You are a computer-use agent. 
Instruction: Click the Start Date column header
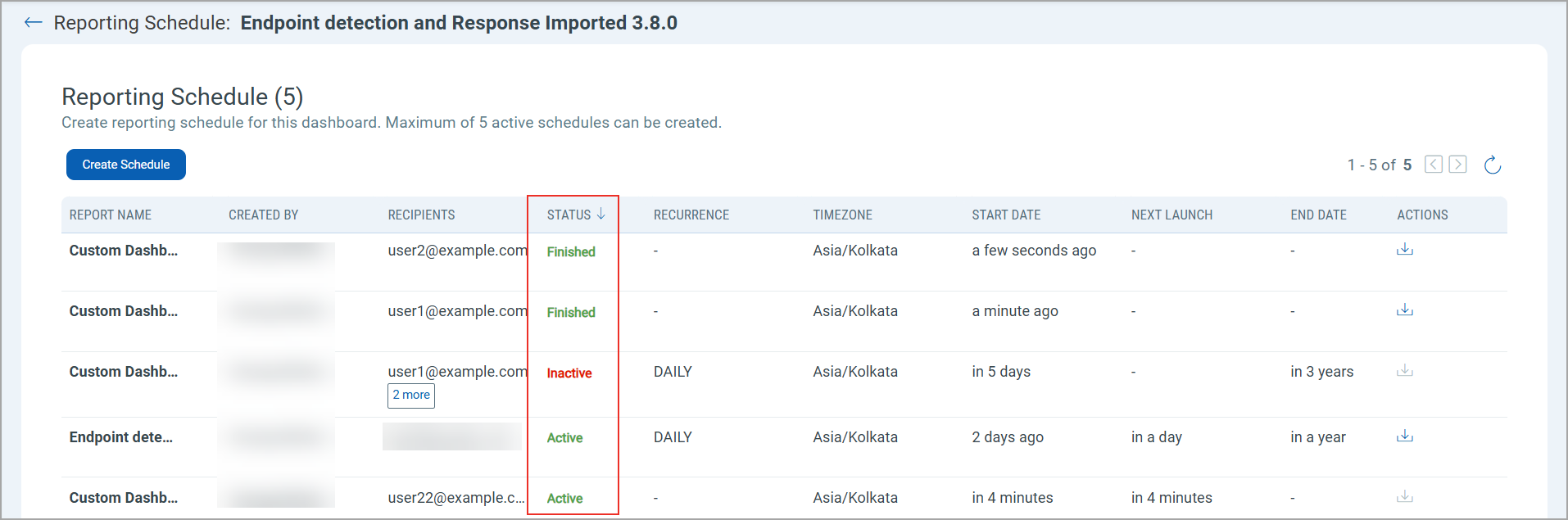point(1006,215)
